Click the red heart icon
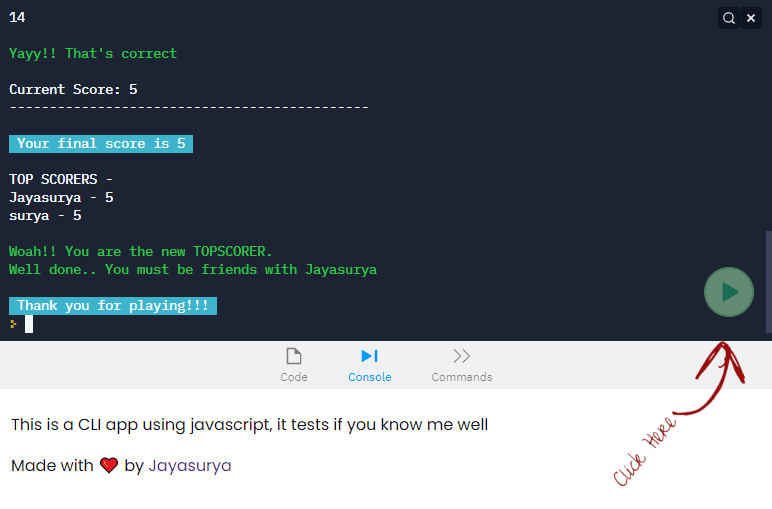 110,466
